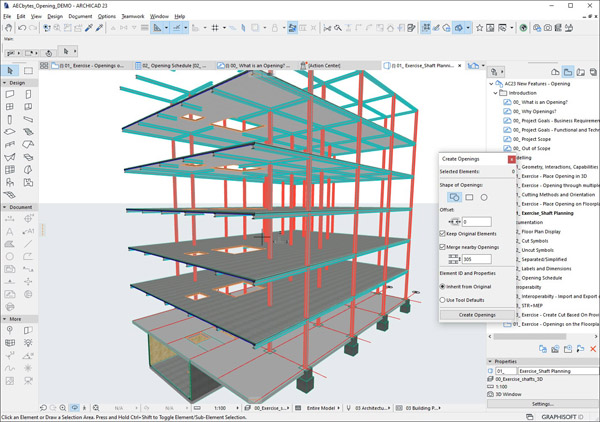Open Favorites with the star icon
The height and width of the screenshot is (422, 600).
pyautogui.click(x=479, y=28)
